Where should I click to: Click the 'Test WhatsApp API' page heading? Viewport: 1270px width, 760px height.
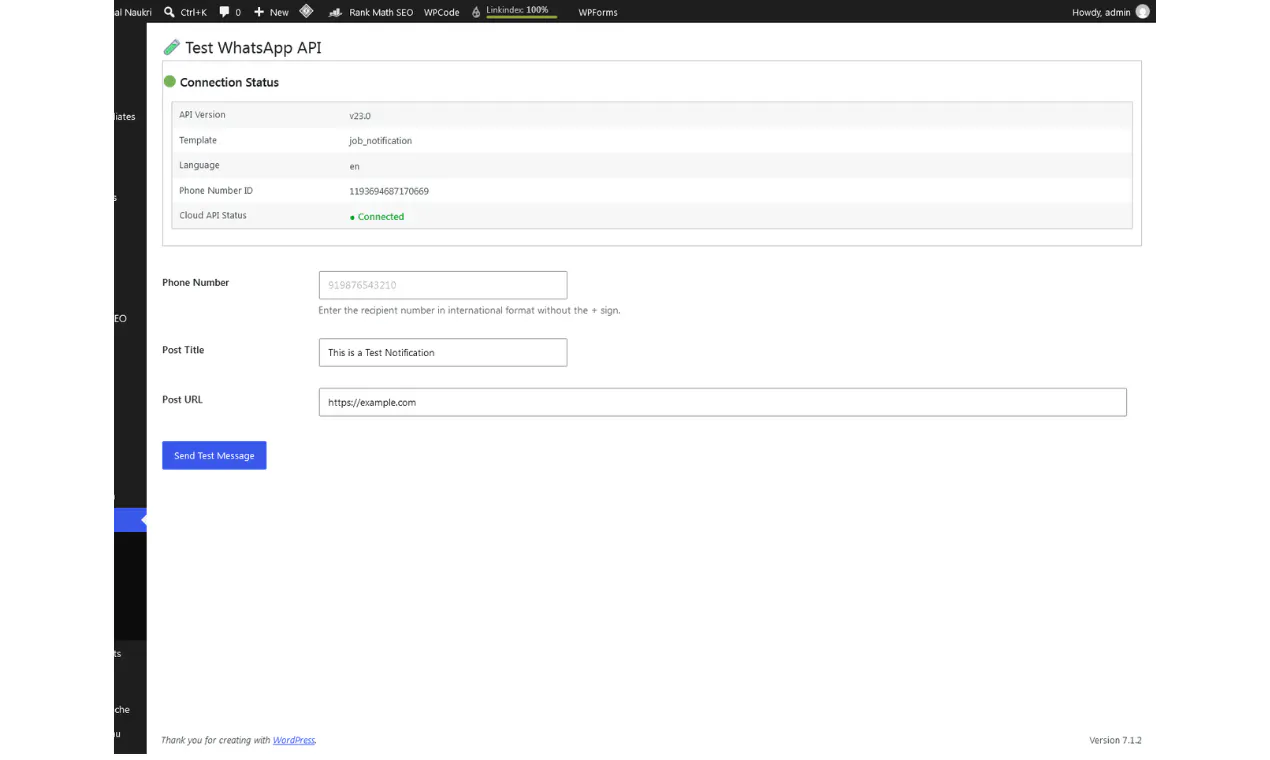tap(253, 48)
